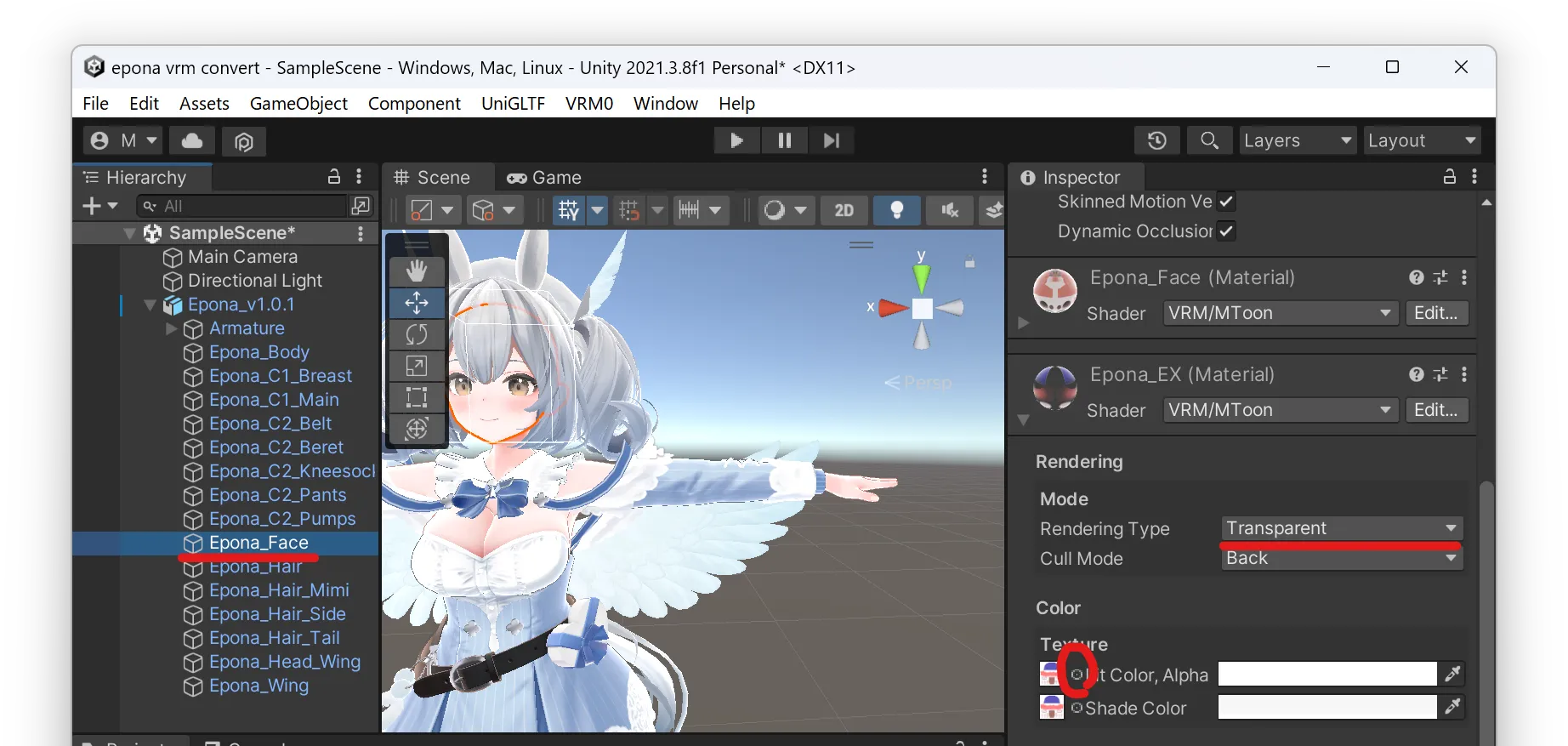
Task: Select the Rect transform tool
Action: 417,397
